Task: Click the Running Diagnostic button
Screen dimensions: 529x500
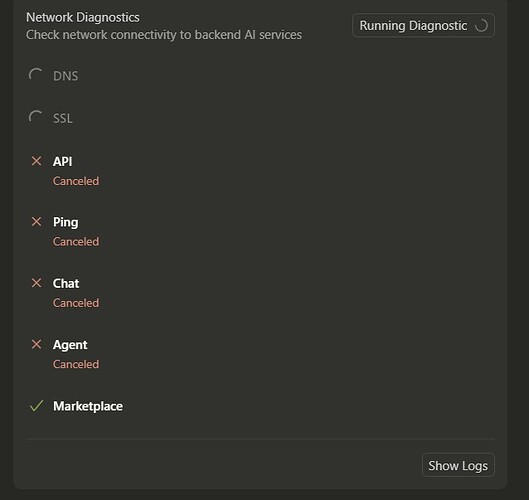Action: [x=423, y=25]
